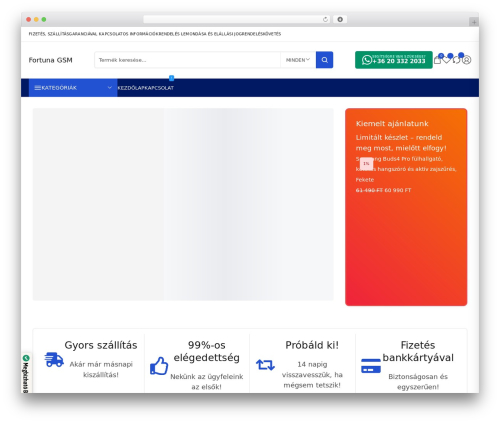Click the 99%-os elégedettség heading
500x423 pixels.
[206, 351]
